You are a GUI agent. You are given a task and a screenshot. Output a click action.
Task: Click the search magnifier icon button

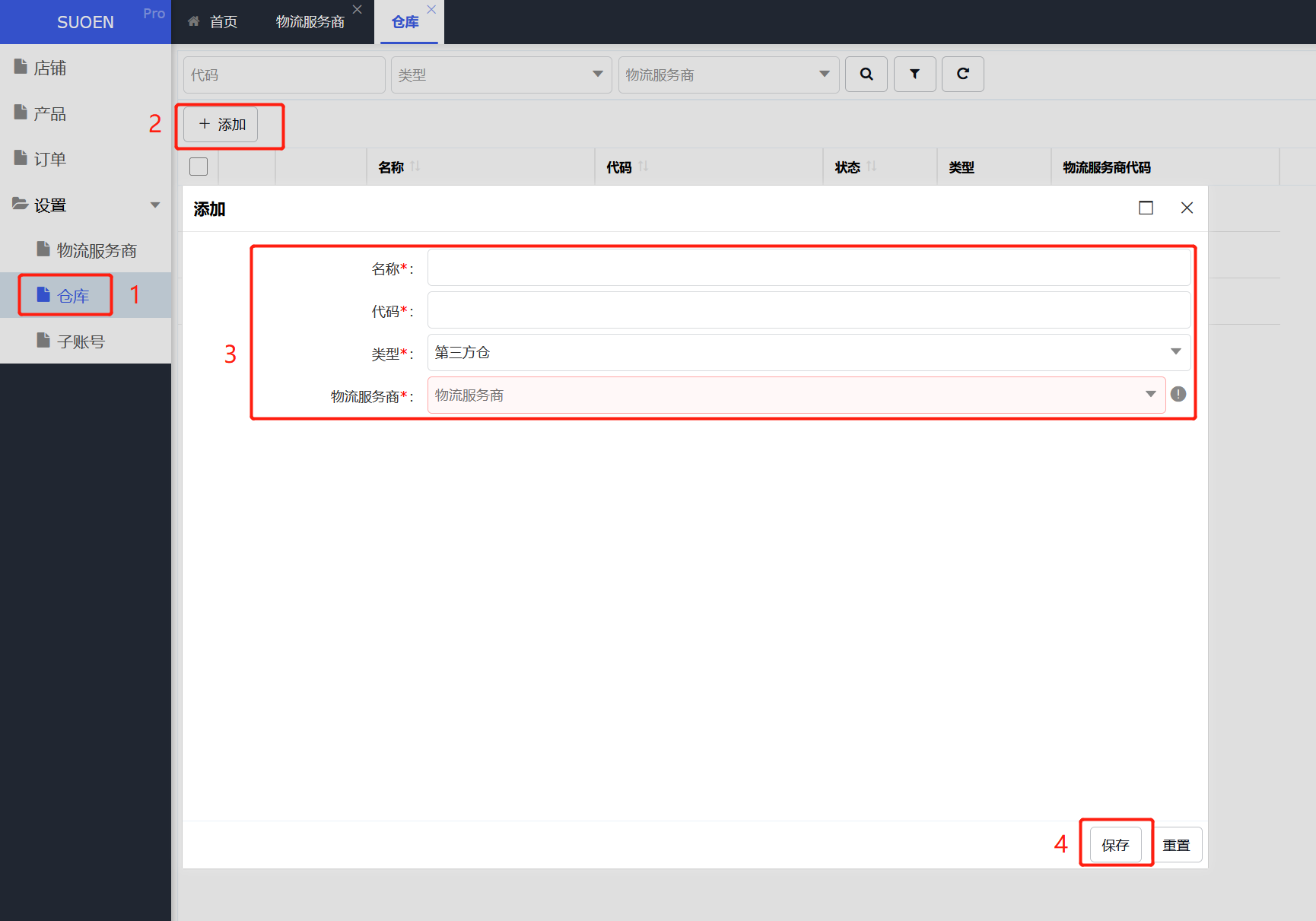pyautogui.click(x=866, y=75)
